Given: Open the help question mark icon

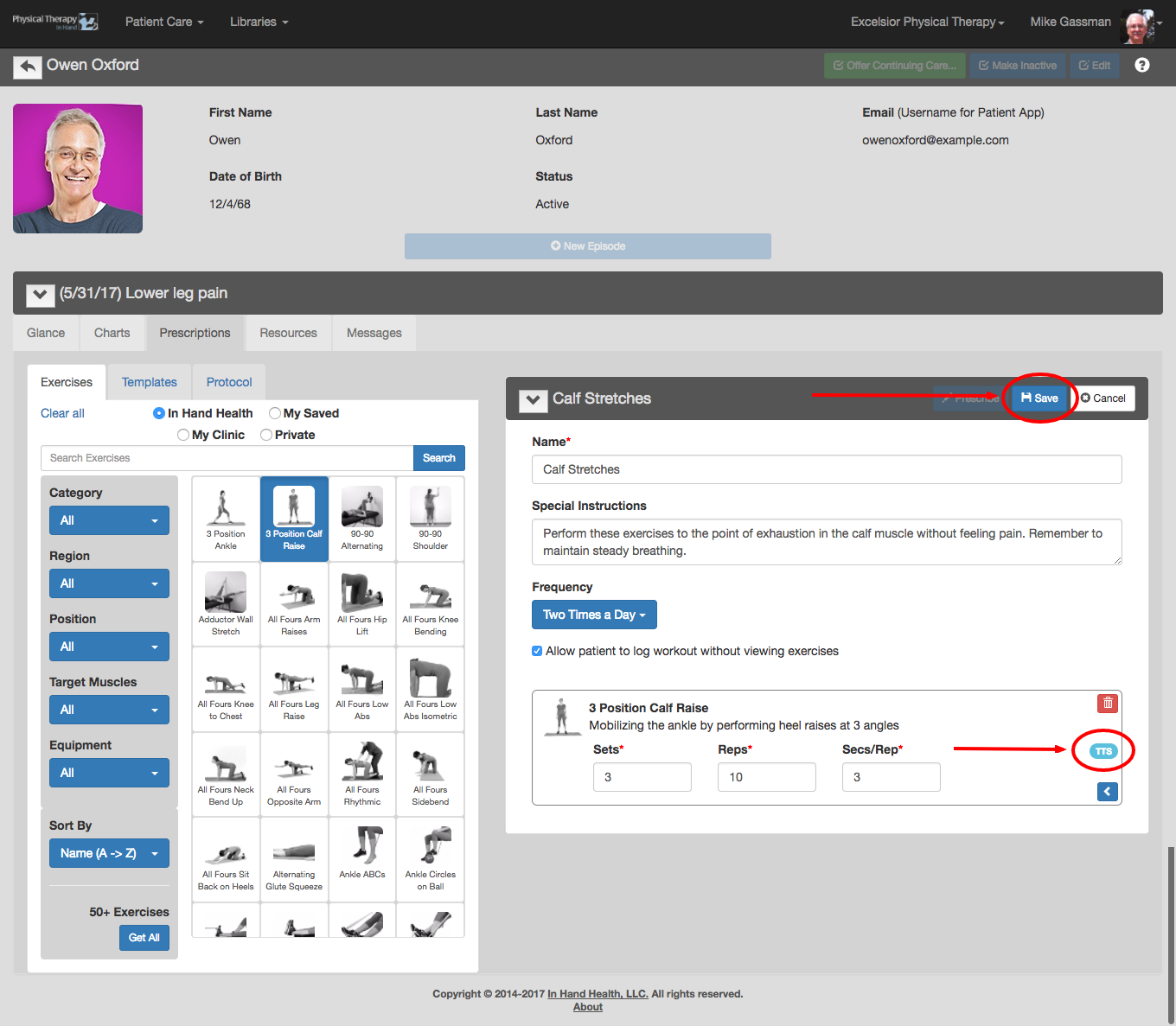Looking at the screenshot, I should 1142,65.
